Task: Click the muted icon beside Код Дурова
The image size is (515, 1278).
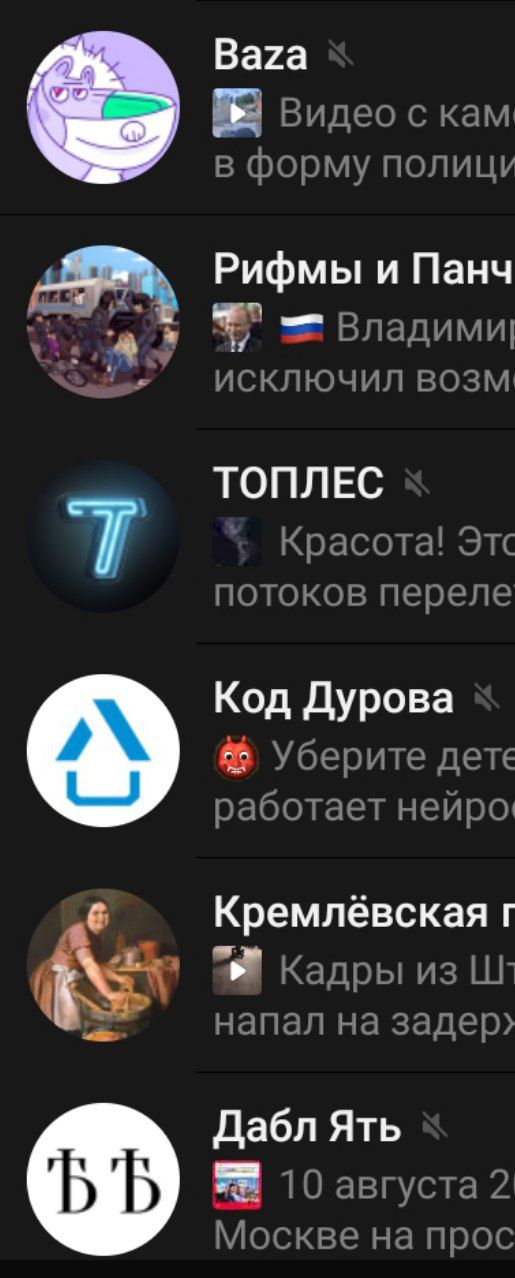Action: pyautogui.click(x=486, y=699)
